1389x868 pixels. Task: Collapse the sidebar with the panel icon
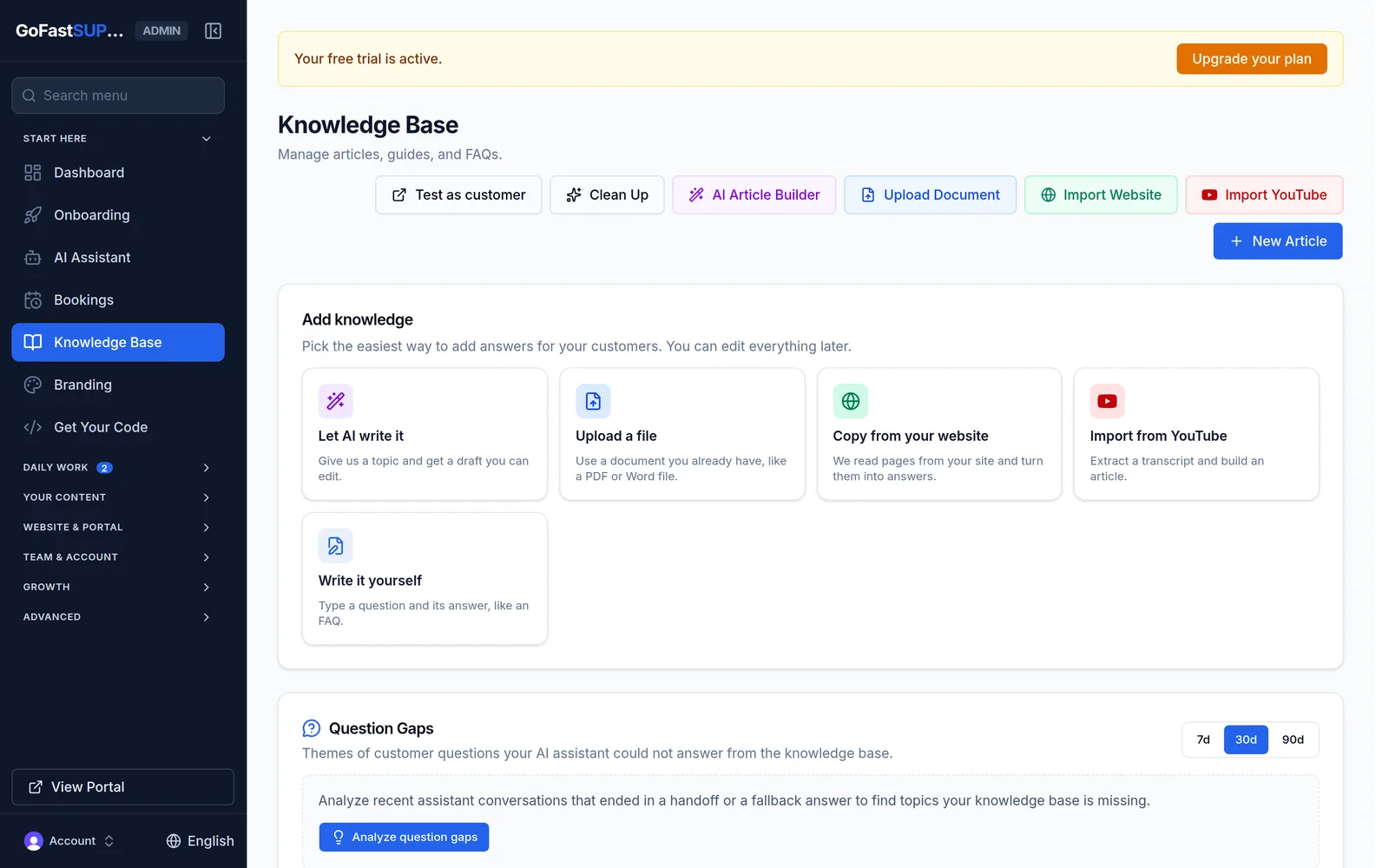click(x=213, y=30)
